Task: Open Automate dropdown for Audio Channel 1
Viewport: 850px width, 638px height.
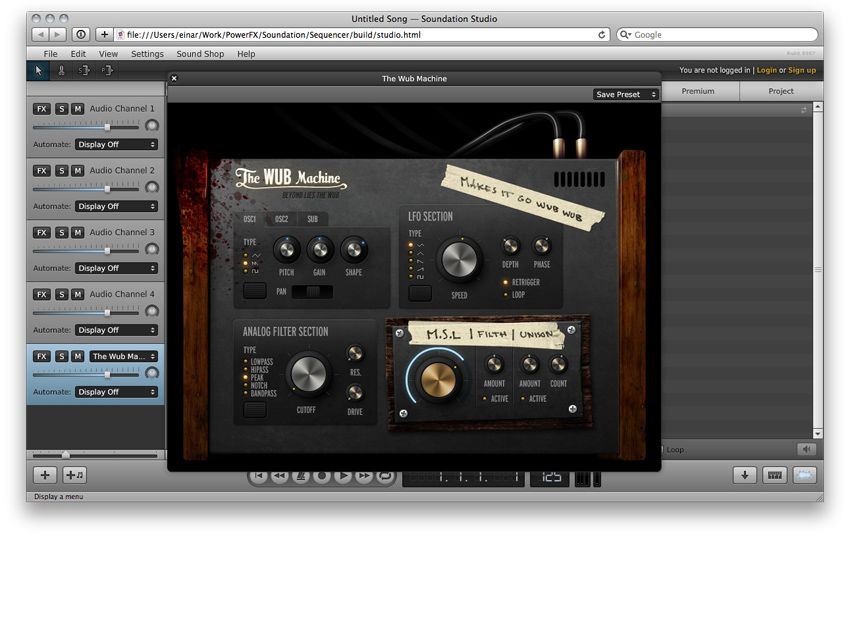Action: click(116, 145)
